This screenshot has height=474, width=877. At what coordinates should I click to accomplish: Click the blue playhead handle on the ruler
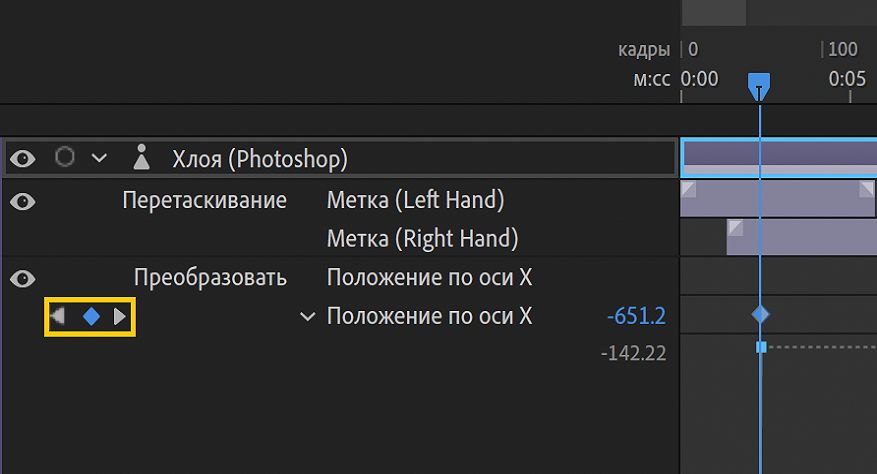pyautogui.click(x=759, y=84)
